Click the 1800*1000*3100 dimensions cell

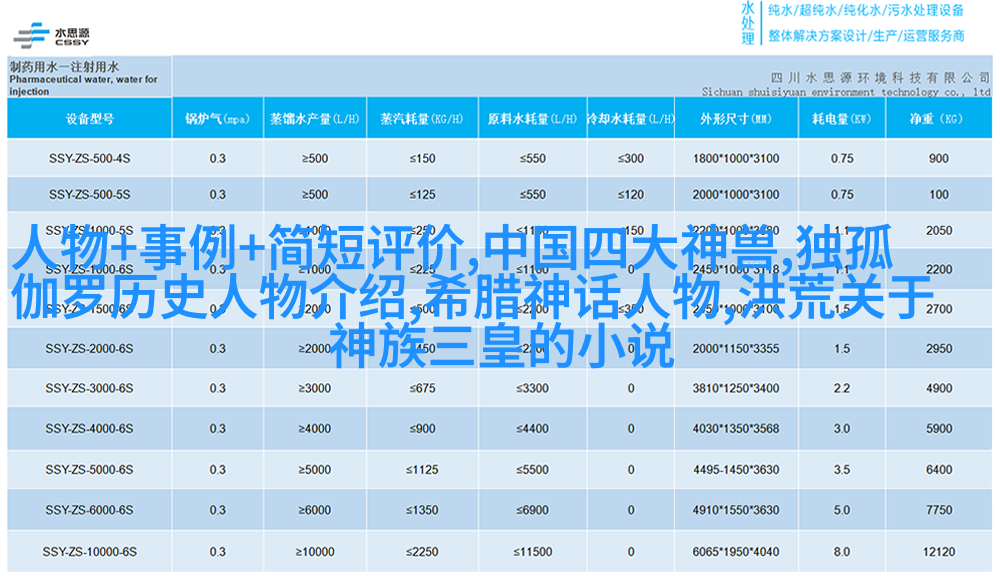tap(736, 158)
